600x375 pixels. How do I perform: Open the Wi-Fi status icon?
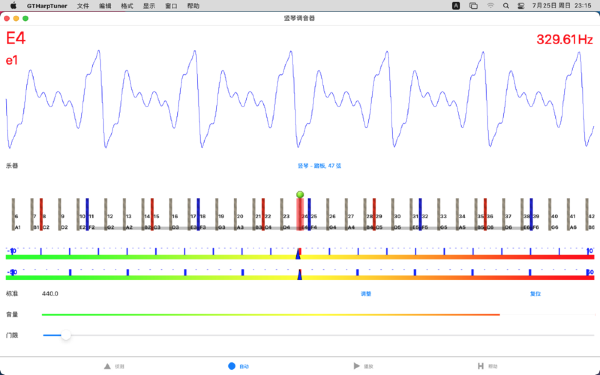point(491,6)
